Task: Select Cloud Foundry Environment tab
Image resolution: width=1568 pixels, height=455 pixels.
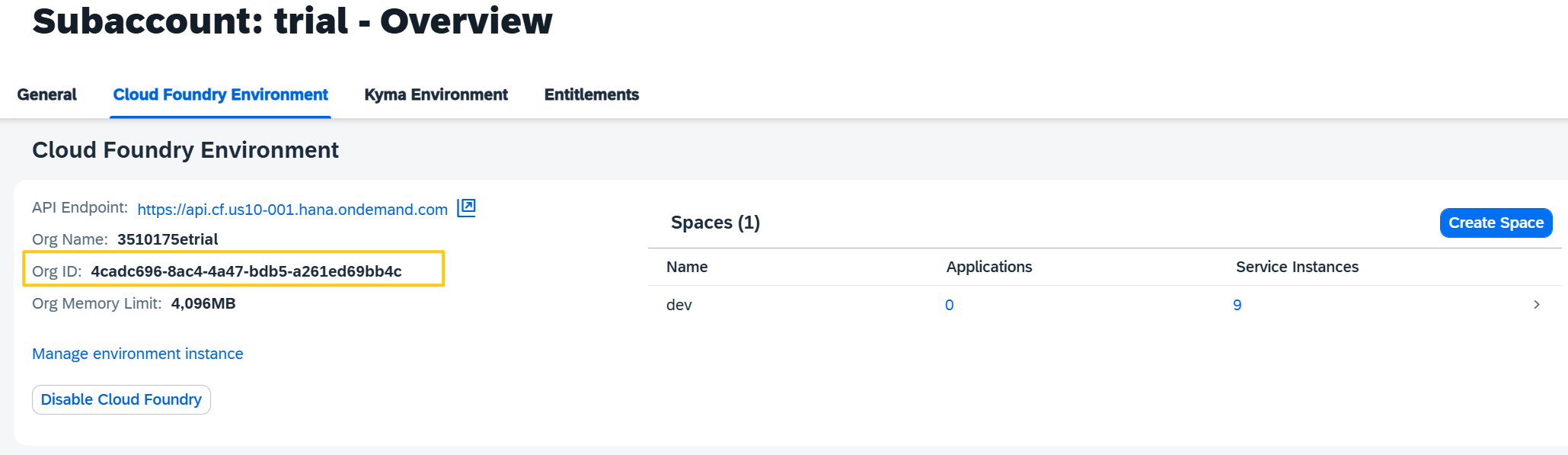Action: point(221,95)
